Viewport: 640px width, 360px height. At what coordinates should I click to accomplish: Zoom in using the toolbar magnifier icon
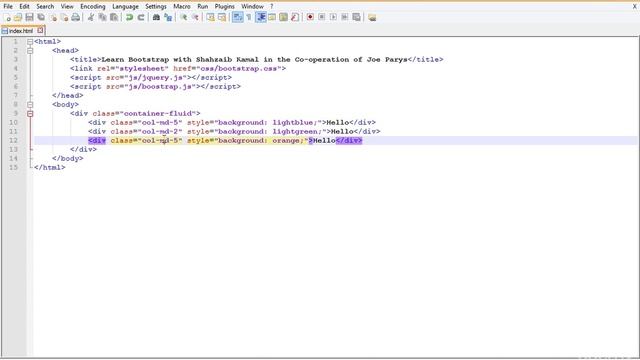(184, 17)
